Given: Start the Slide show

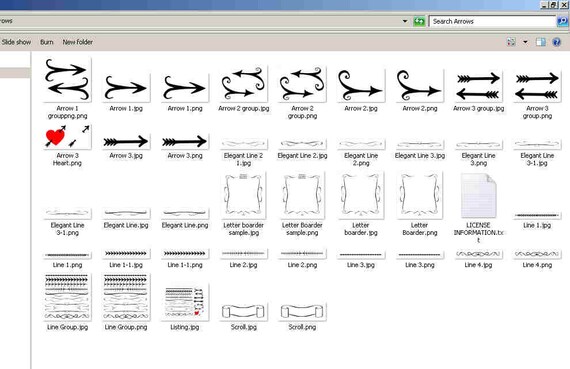Looking at the screenshot, I should (16, 42).
